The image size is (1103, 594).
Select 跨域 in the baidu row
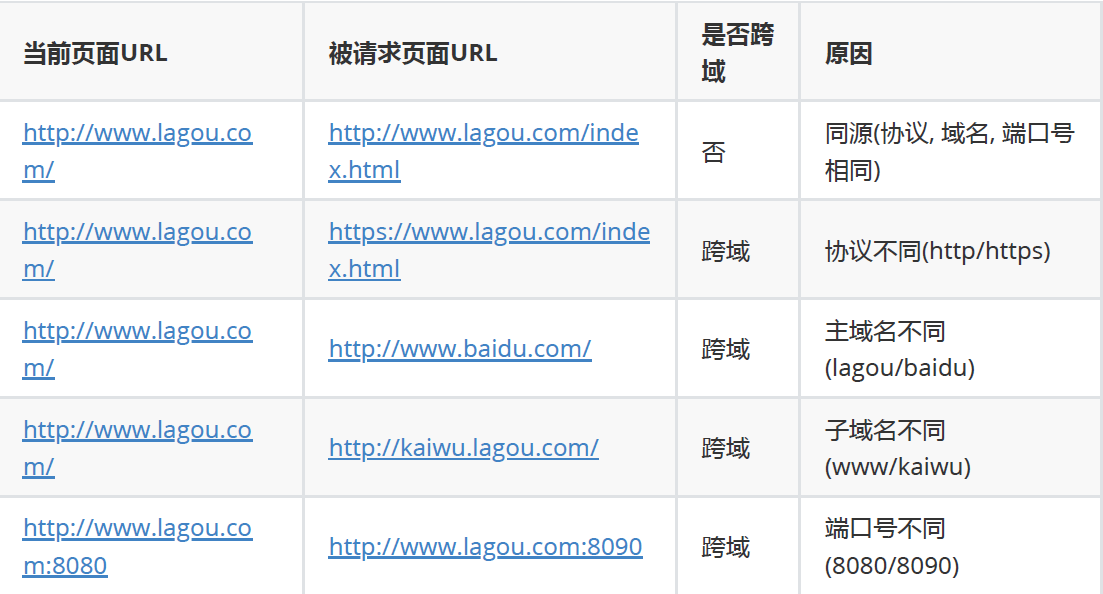[x=726, y=349]
